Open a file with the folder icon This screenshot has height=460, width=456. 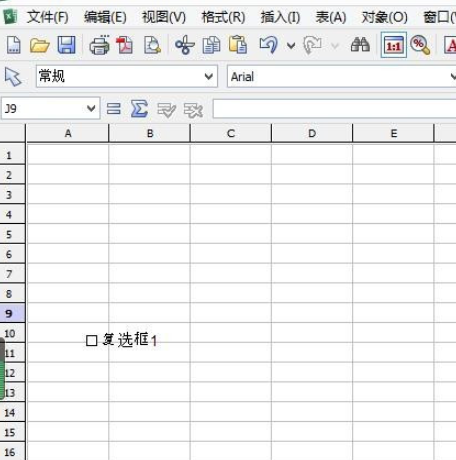(x=39, y=45)
